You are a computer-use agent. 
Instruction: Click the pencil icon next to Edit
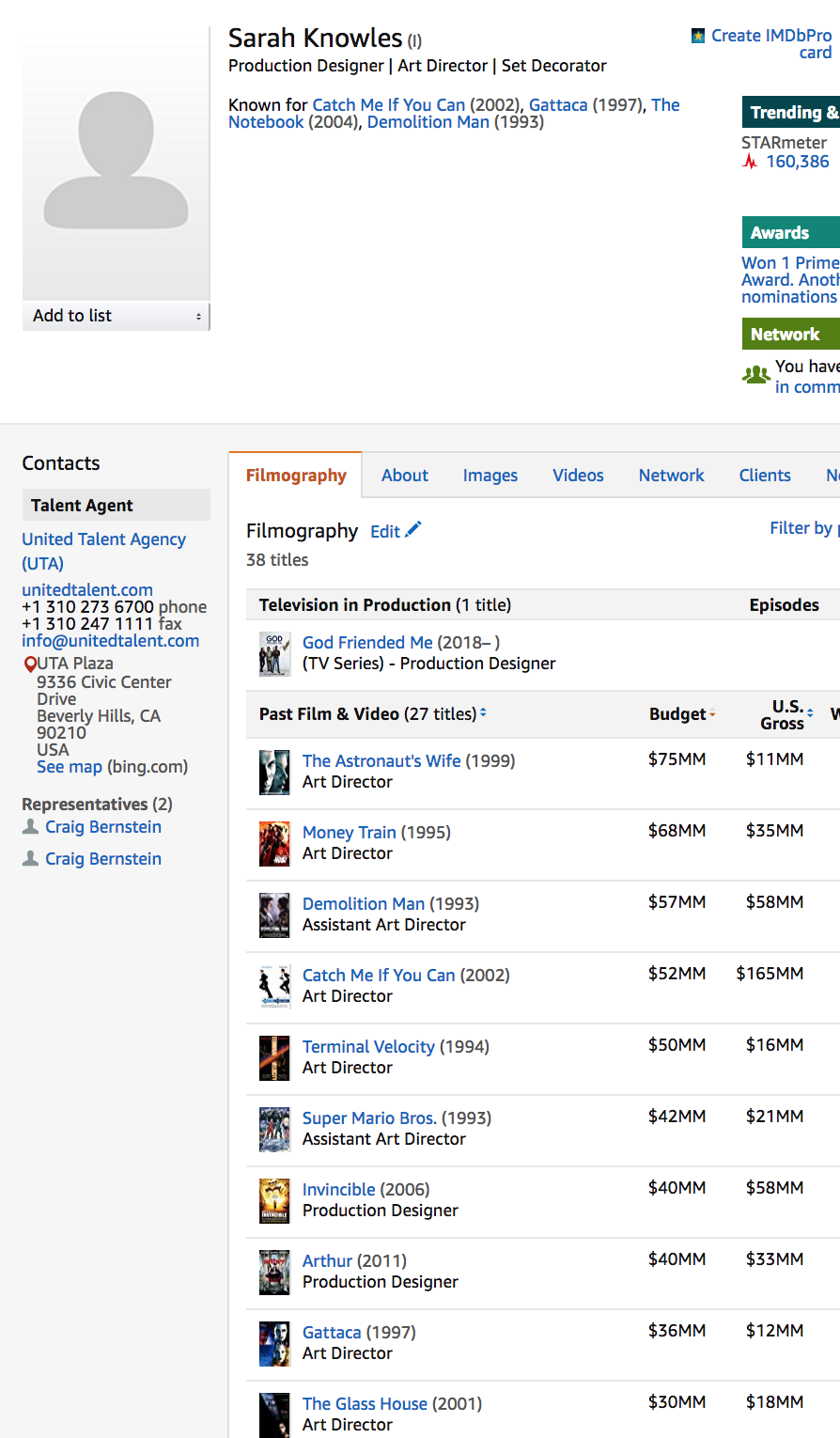point(413,530)
